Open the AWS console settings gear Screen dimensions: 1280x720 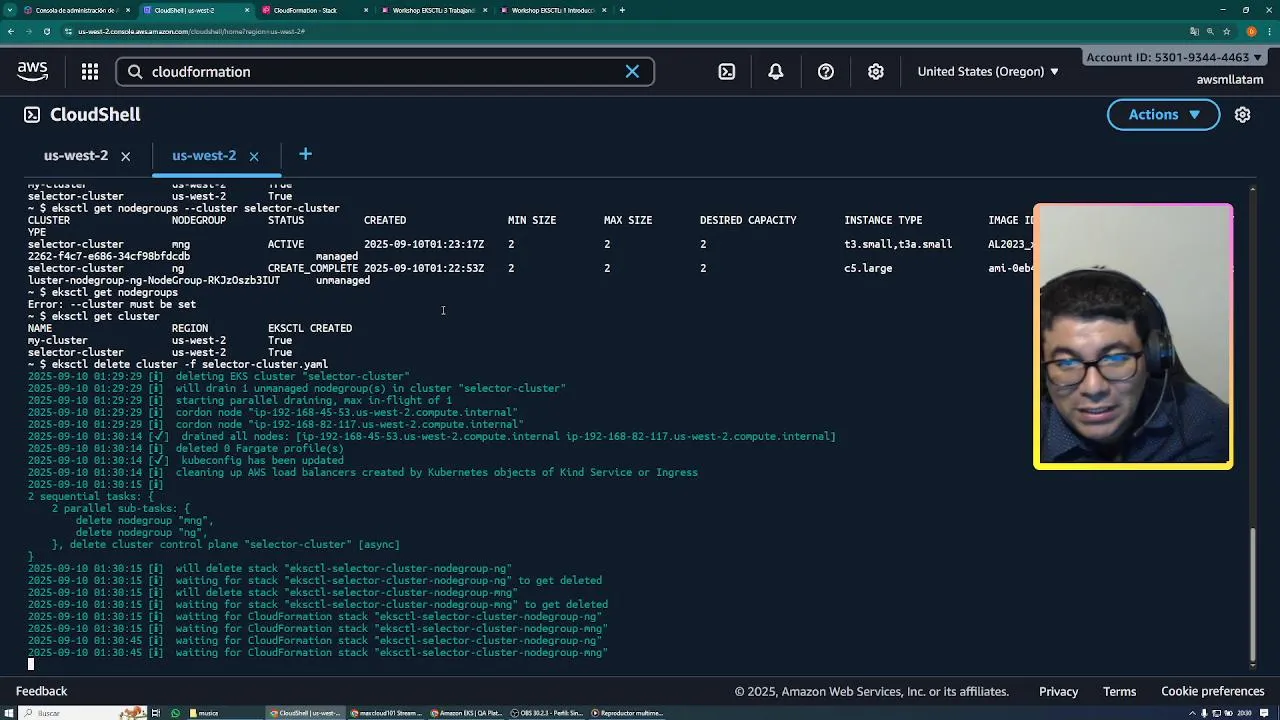[x=876, y=71]
